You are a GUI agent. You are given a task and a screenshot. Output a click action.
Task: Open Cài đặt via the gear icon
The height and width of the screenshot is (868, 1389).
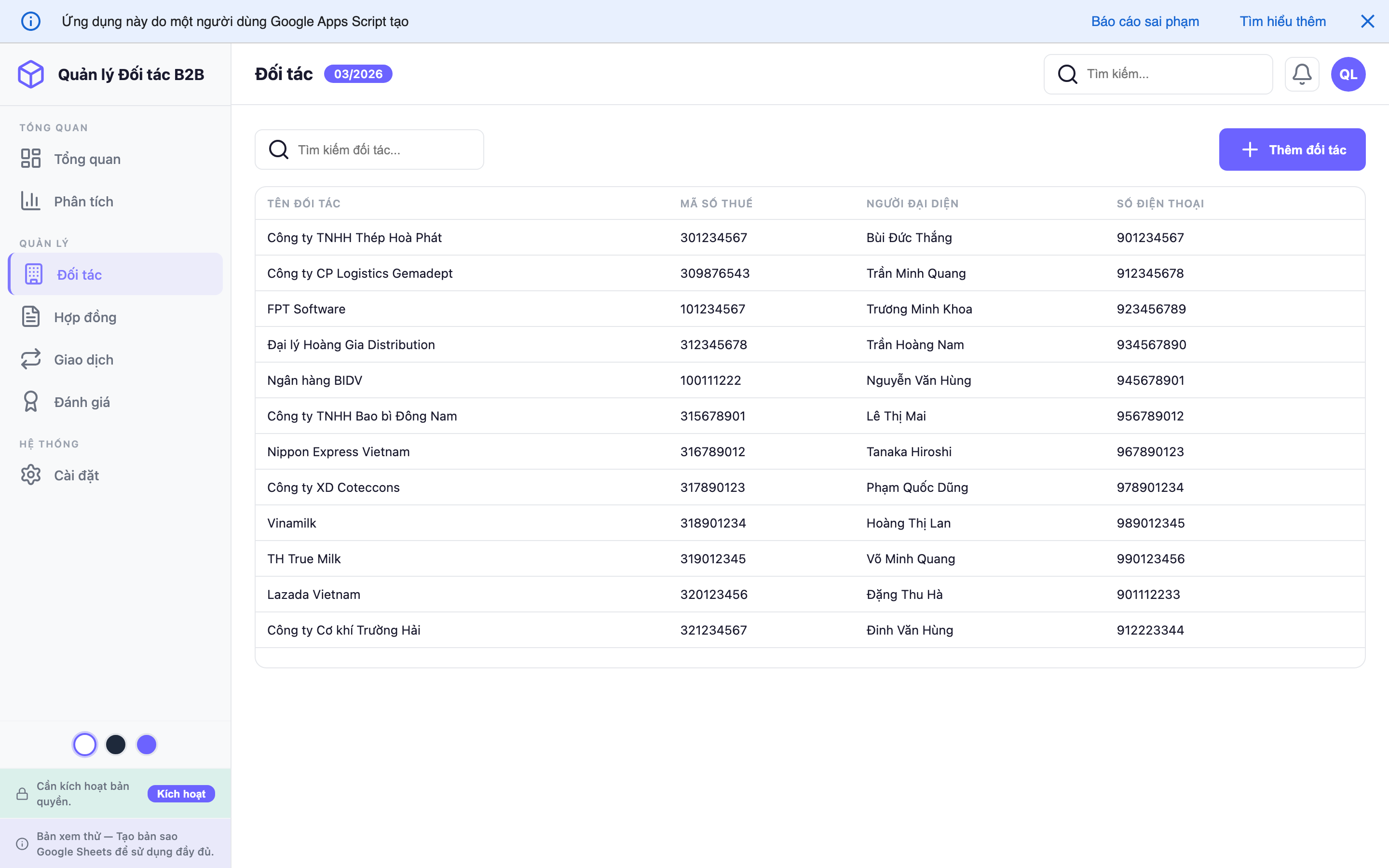pos(31,475)
